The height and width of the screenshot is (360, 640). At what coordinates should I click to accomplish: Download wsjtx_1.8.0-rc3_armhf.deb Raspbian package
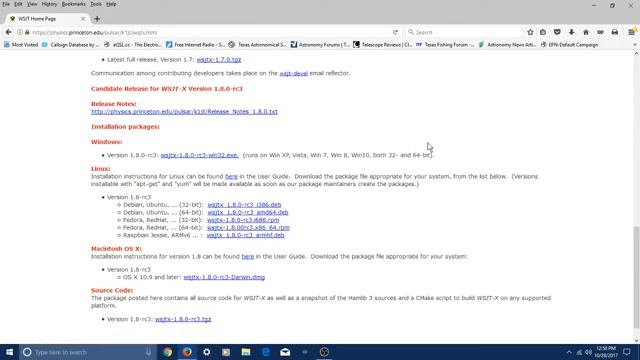point(245,235)
